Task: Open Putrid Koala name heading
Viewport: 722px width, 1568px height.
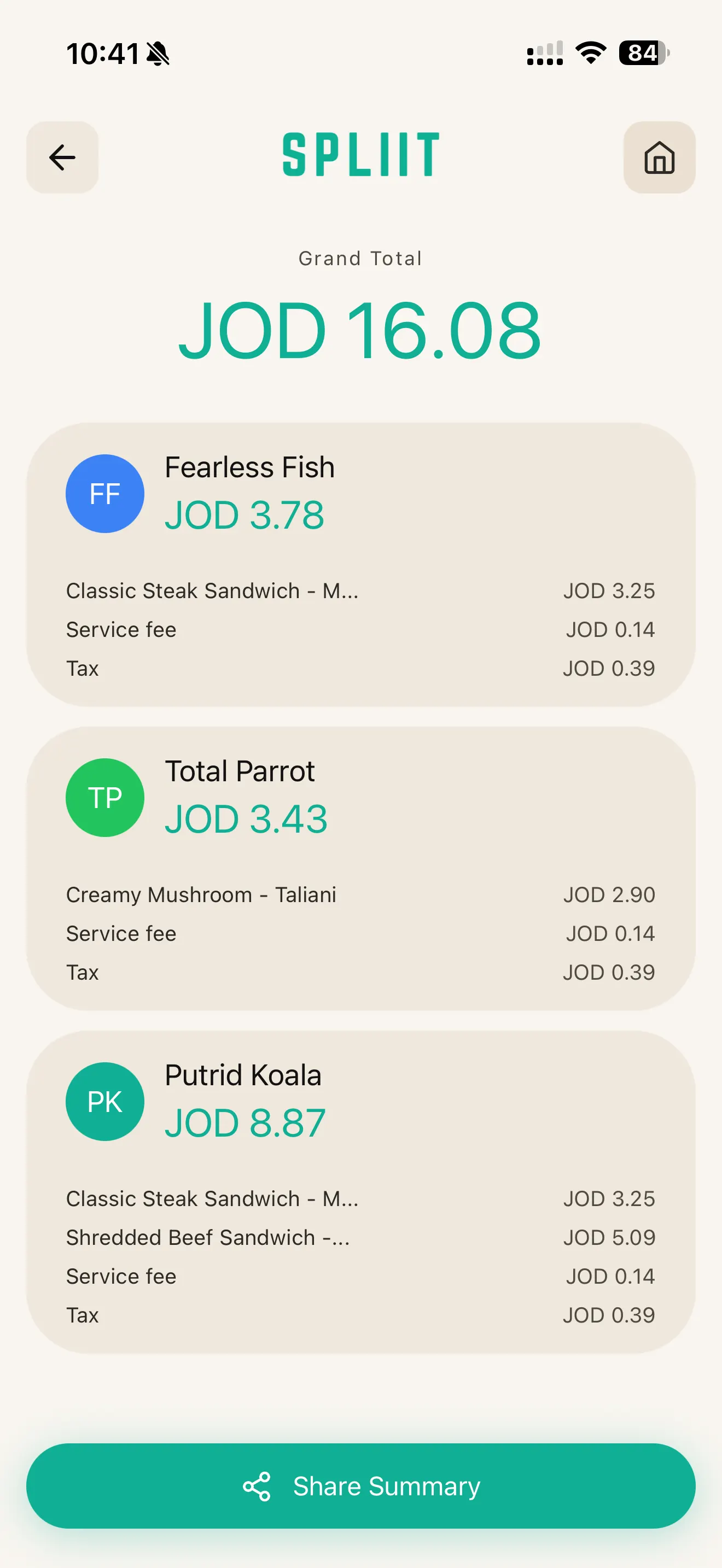Action: pyautogui.click(x=243, y=1075)
